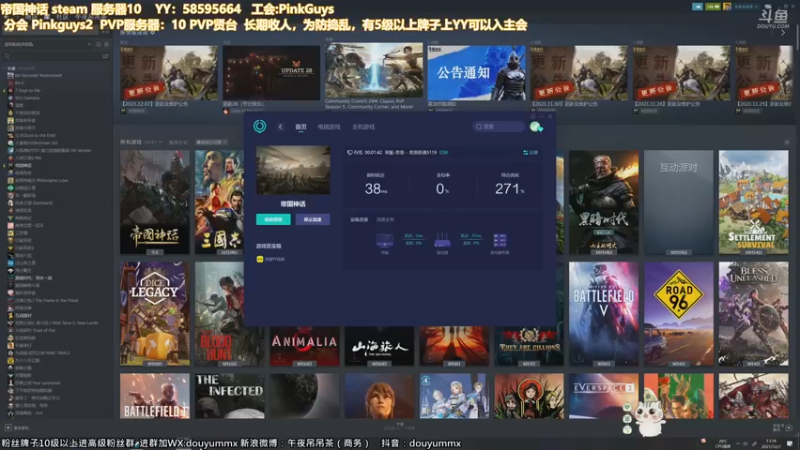800x450 pixels.
Task: Close the accelerator window
Action: tap(550, 116)
